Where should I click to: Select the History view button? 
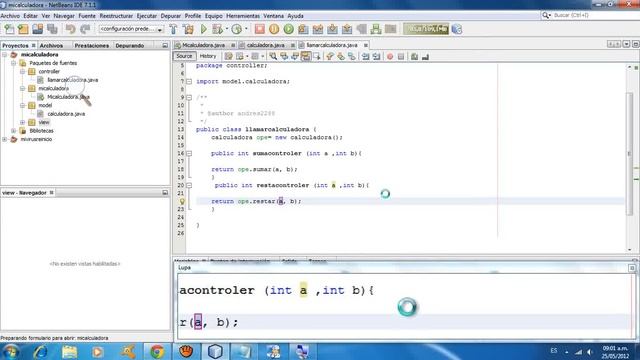(207, 56)
